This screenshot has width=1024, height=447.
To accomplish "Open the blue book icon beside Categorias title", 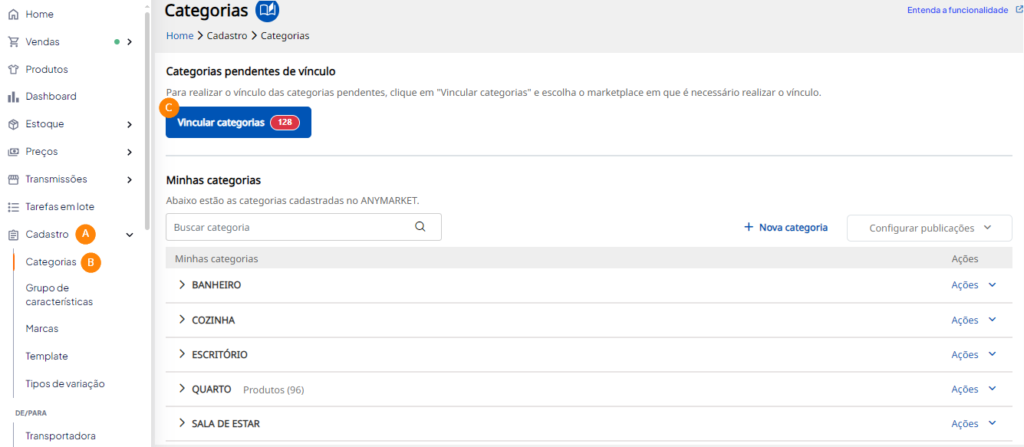I will (x=267, y=10).
